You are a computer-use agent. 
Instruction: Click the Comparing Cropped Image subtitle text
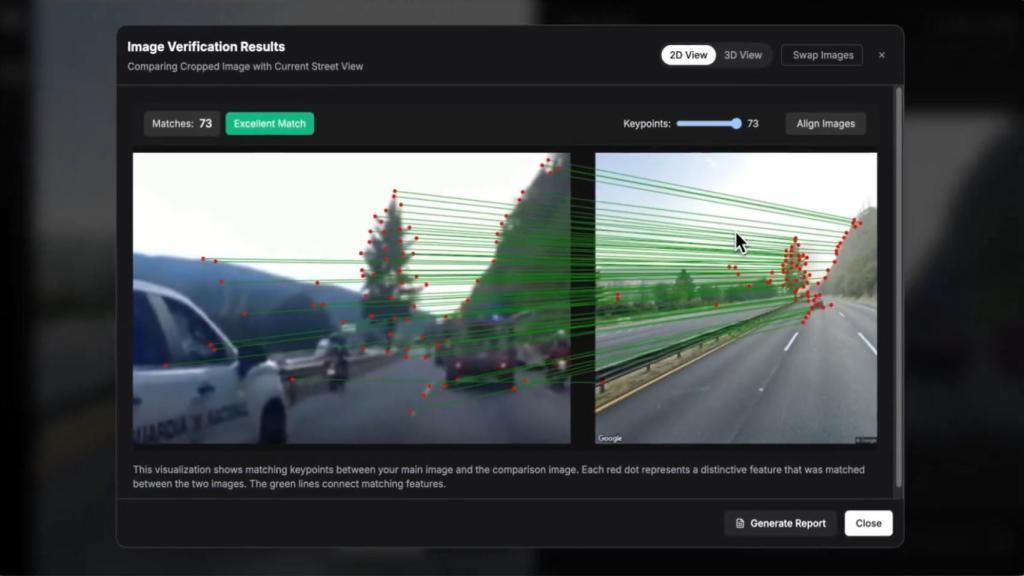(x=243, y=67)
